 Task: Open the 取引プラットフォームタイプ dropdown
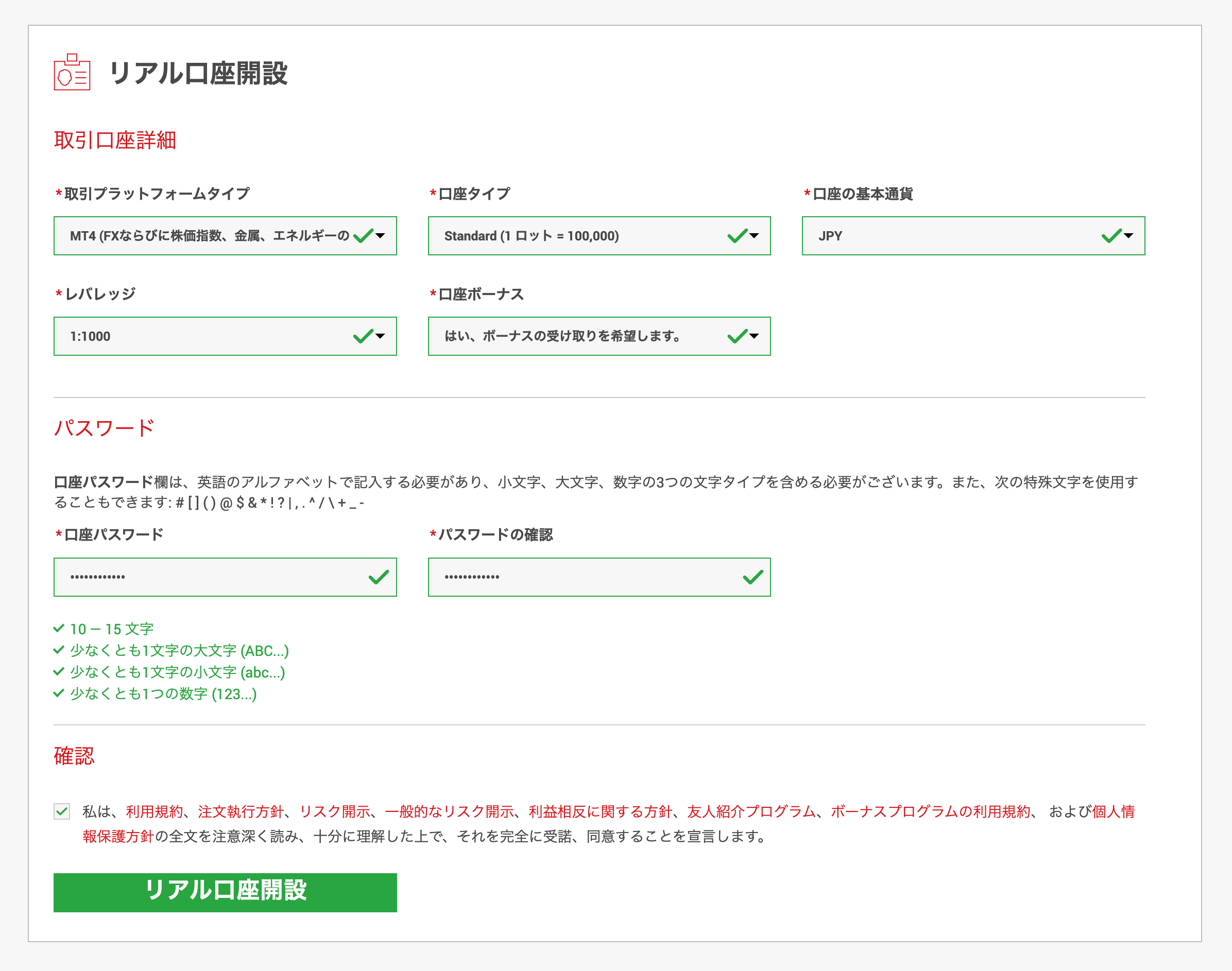pos(225,235)
